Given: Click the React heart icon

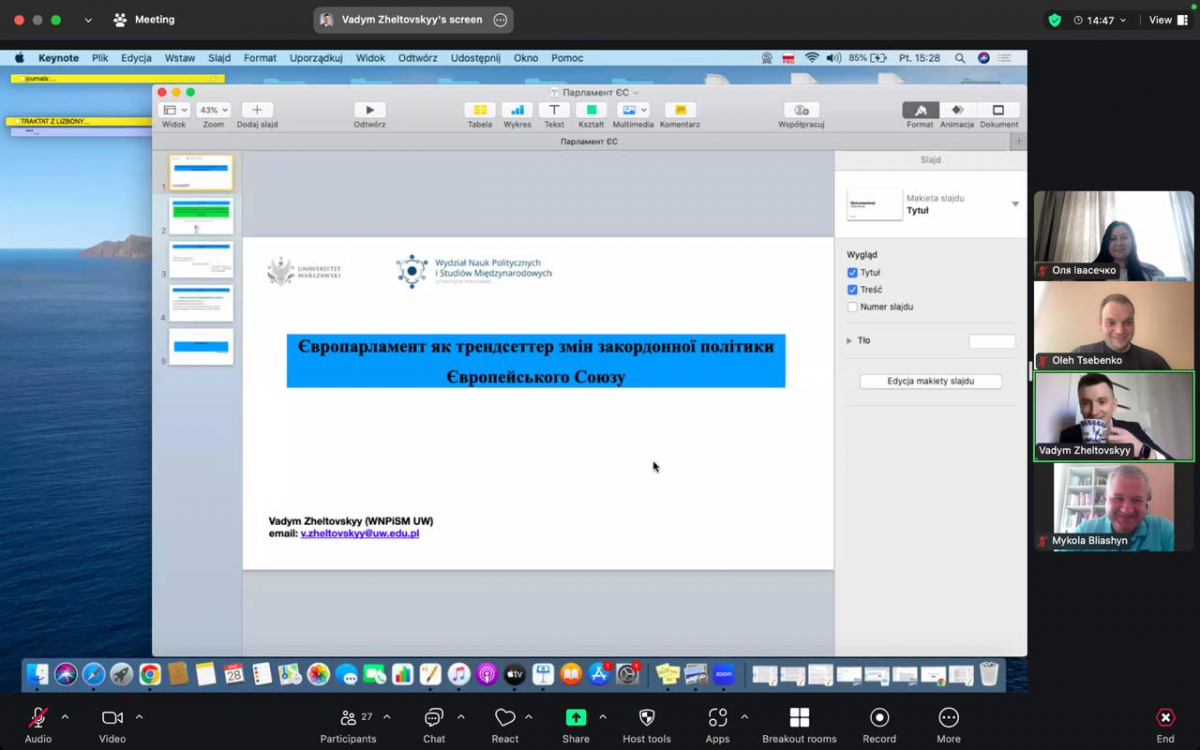Looking at the screenshot, I should coord(505,718).
